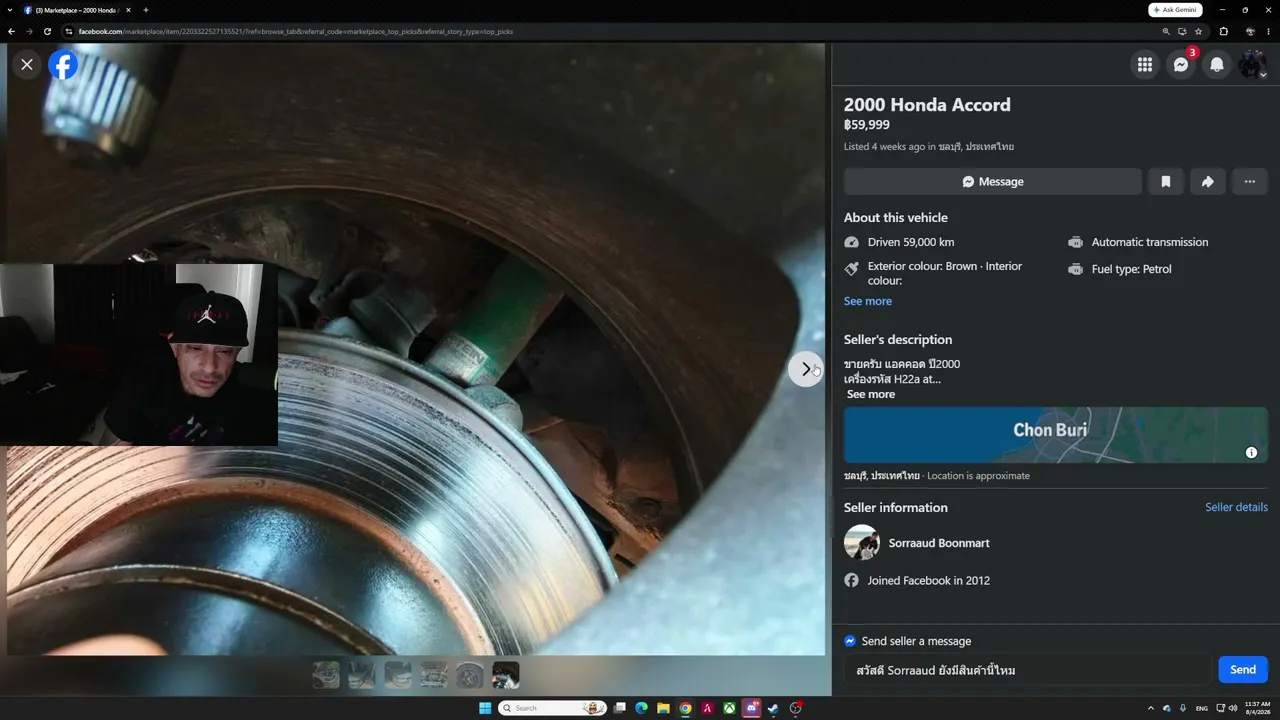Image resolution: width=1280 pixels, height=720 pixels.
Task: Save the listing with the bookmark icon
Action: click(x=1166, y=181)
